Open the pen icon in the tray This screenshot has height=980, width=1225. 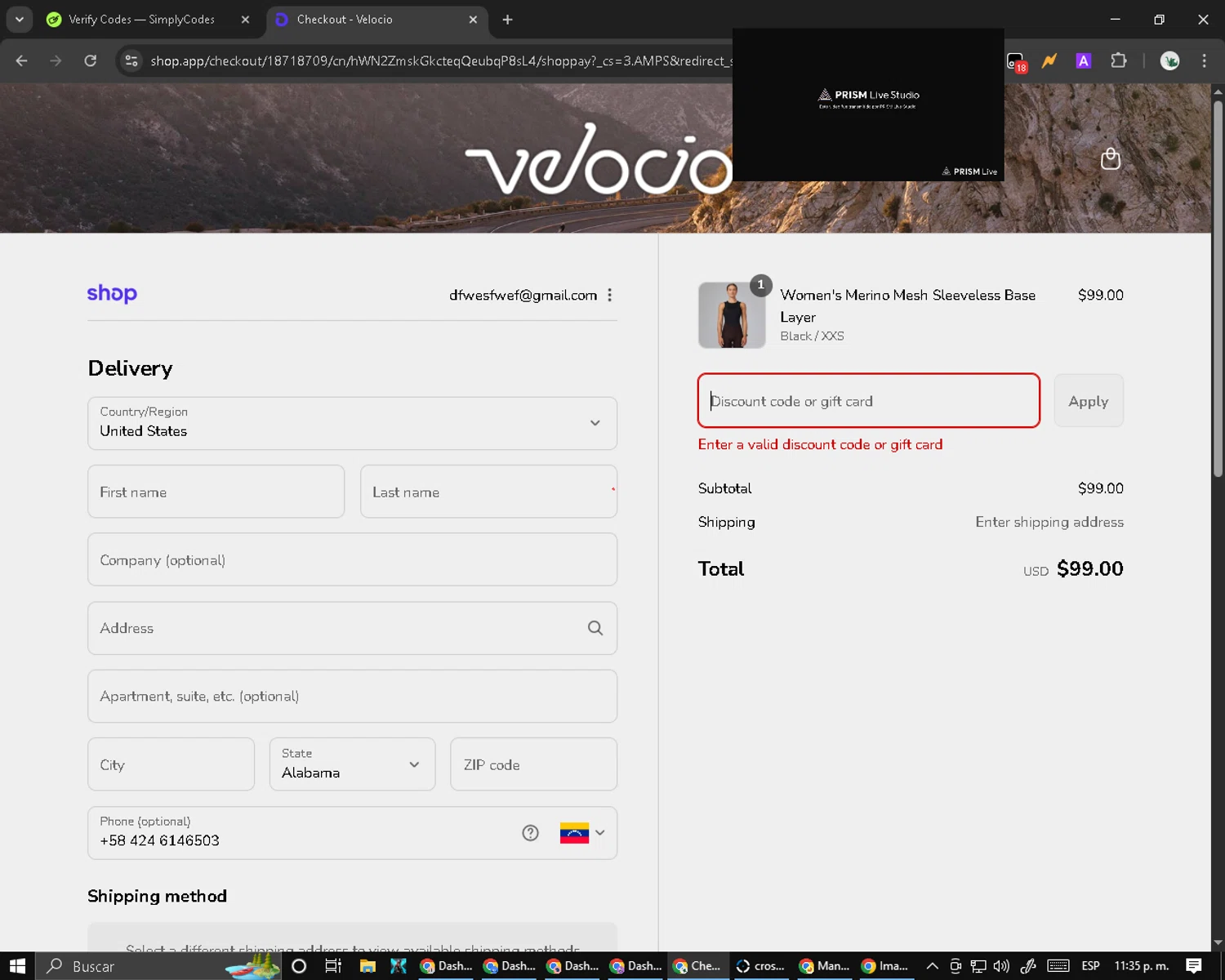1028,966
